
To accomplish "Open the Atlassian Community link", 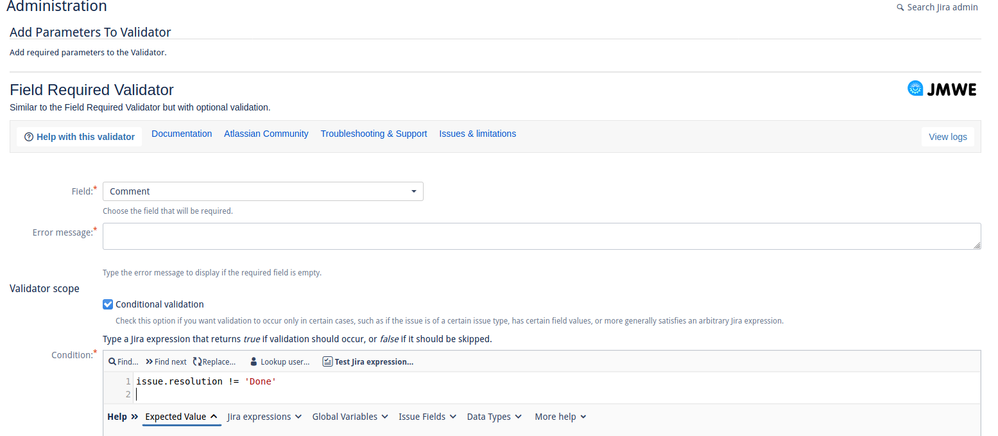I will click(x=266, y=134).
